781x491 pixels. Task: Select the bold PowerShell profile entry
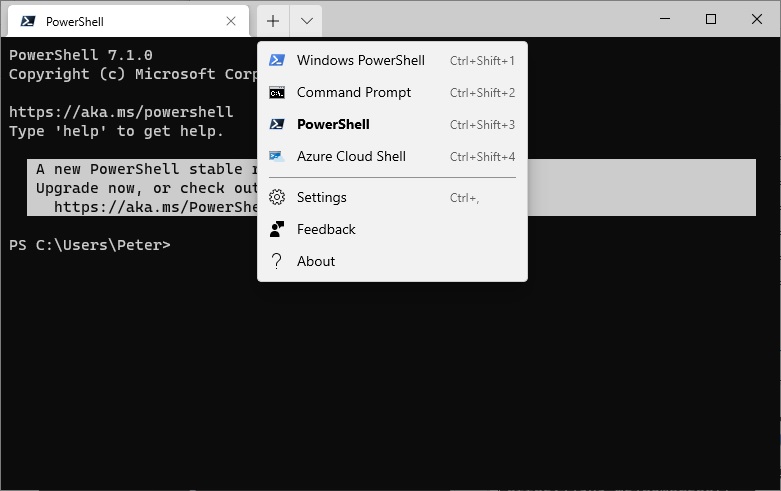point(333,125)
